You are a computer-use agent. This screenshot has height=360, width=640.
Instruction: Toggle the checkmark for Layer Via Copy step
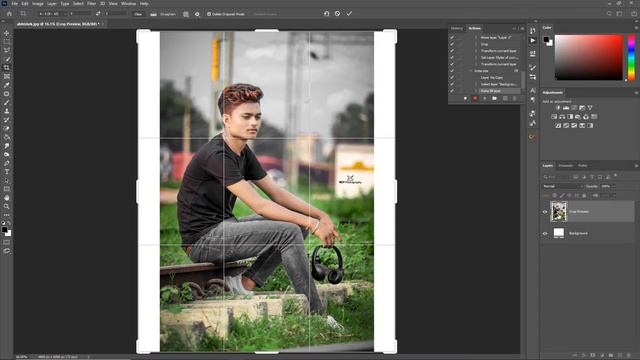[x=452, y=78]
